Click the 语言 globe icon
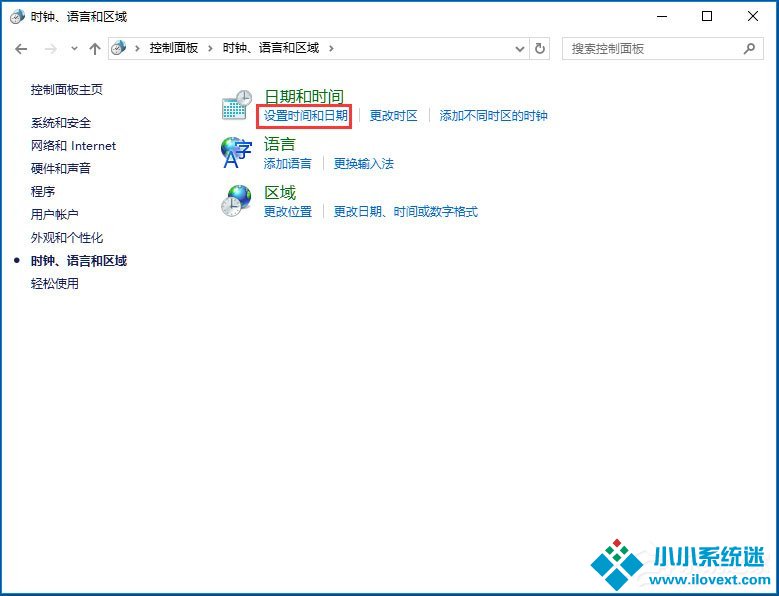 click(236, 153)
